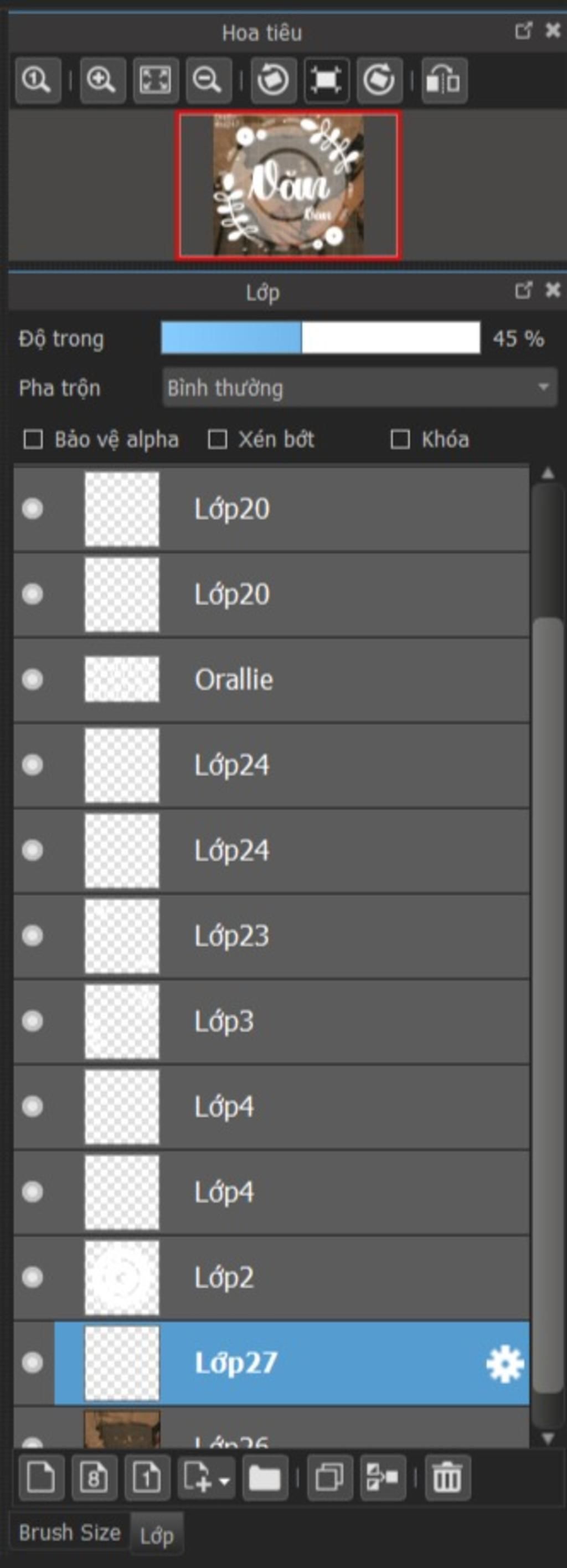This screenshot has width=567, height=1568.
Task: Click the zoom in magnifier icon
Action: point(102,80)
